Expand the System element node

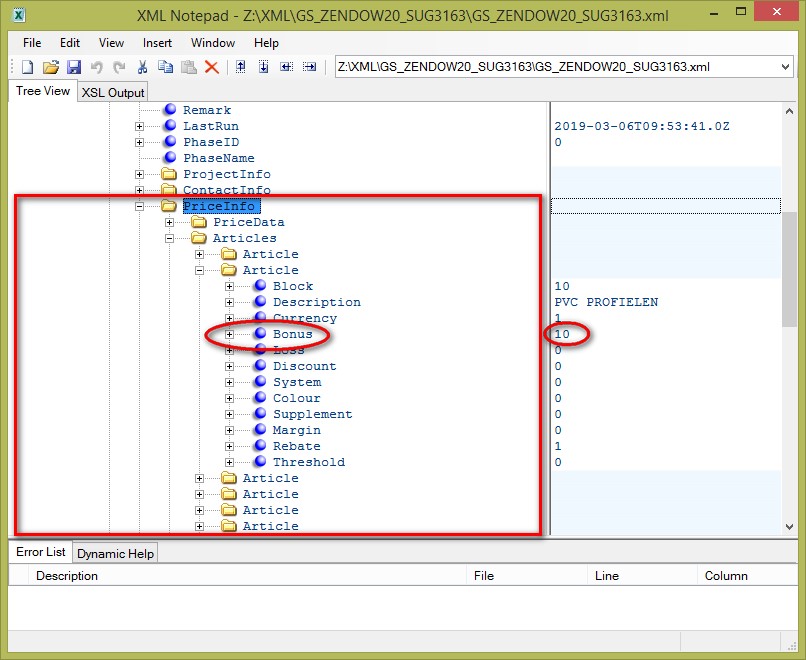click(229, 382)
